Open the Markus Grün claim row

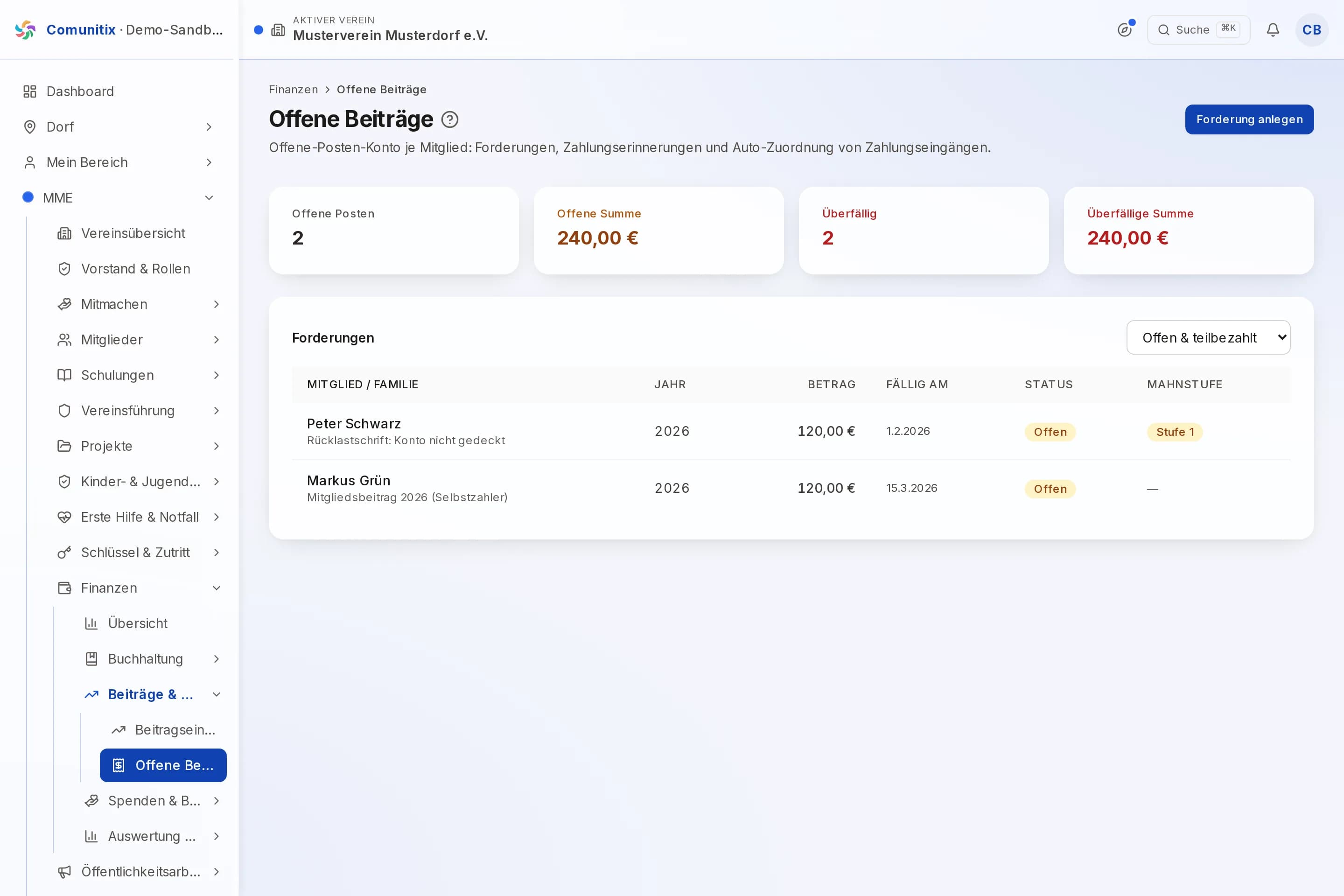(791, 489)
